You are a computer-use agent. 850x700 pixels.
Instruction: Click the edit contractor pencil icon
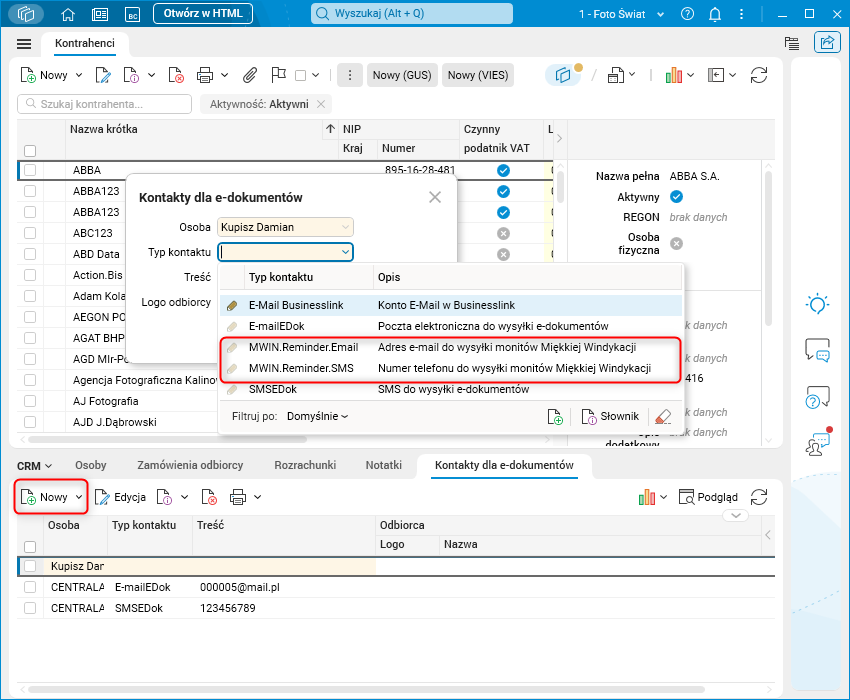pos(103,75)
